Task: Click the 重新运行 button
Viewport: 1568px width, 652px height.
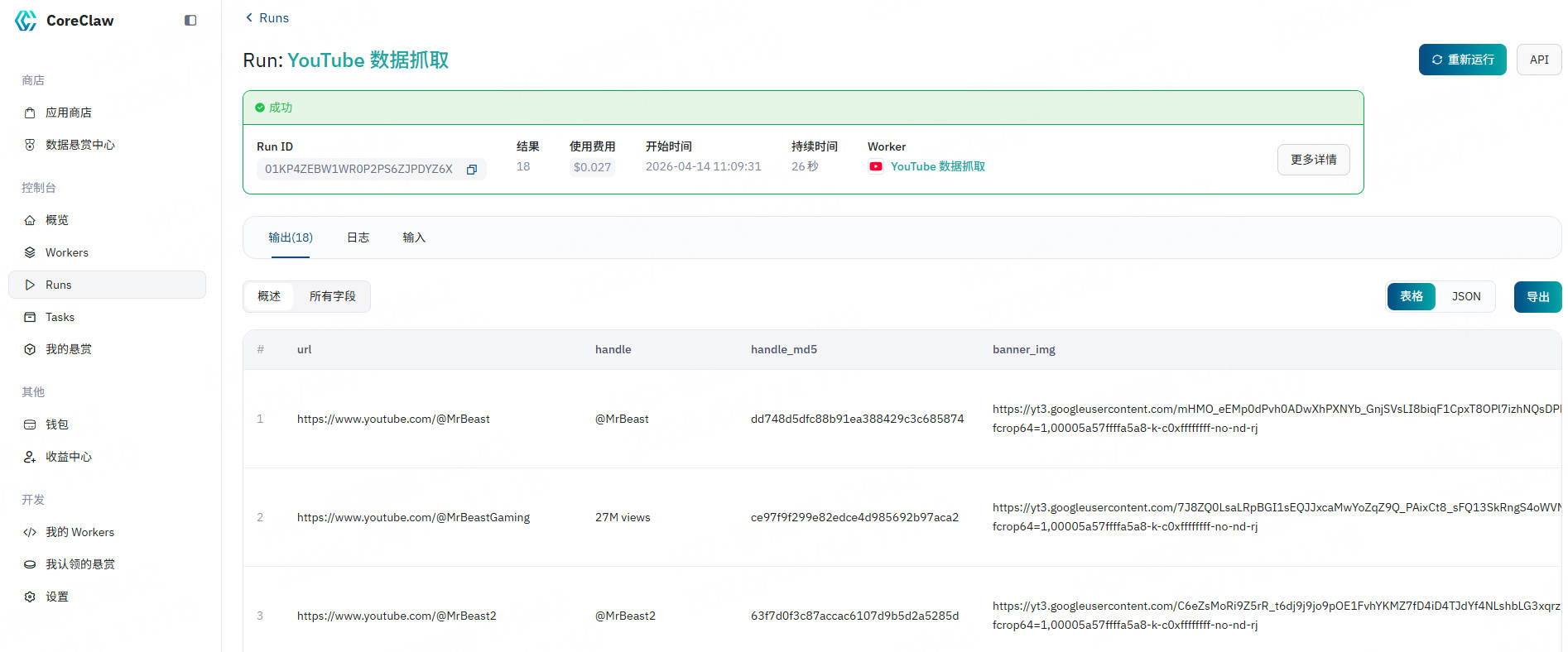Action: (1462, 60)
